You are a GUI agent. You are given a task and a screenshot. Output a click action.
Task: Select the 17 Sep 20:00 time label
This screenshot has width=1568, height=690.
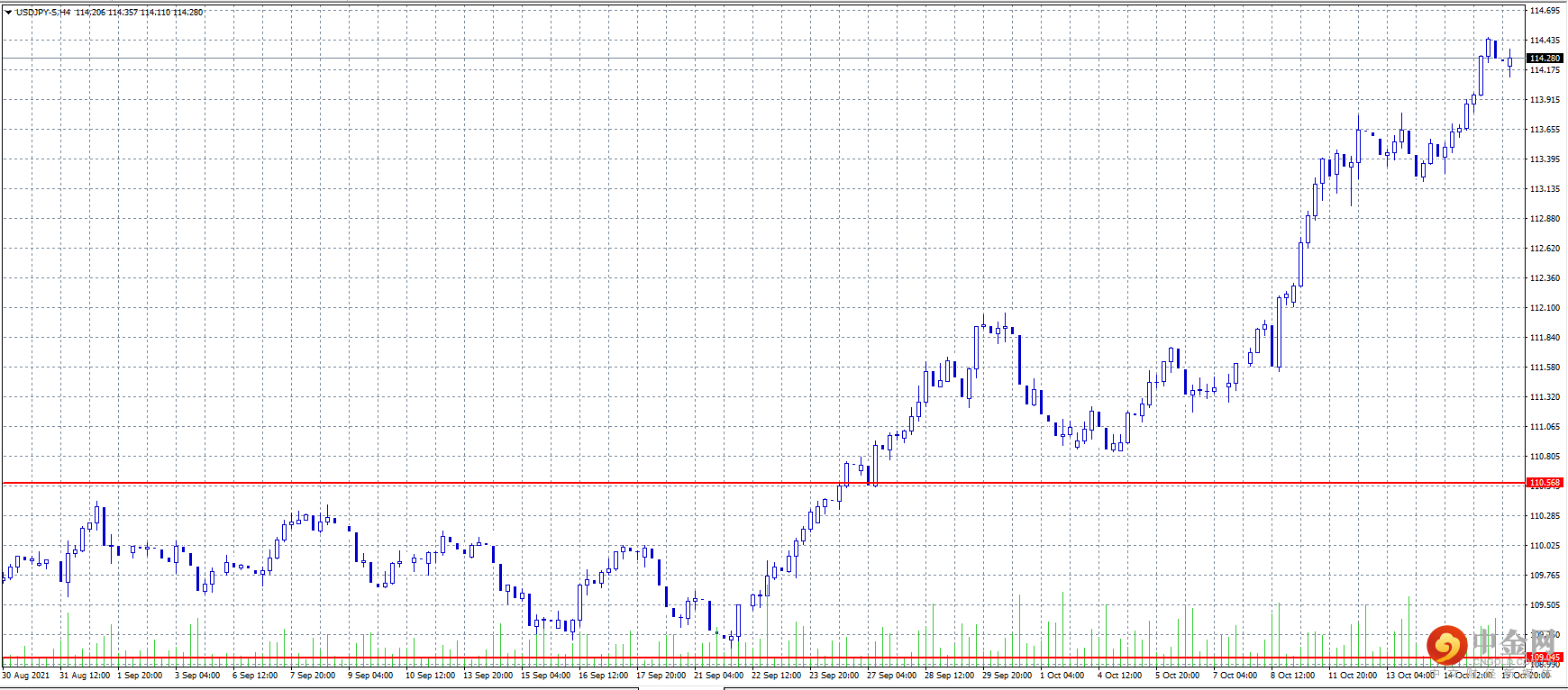661,676
